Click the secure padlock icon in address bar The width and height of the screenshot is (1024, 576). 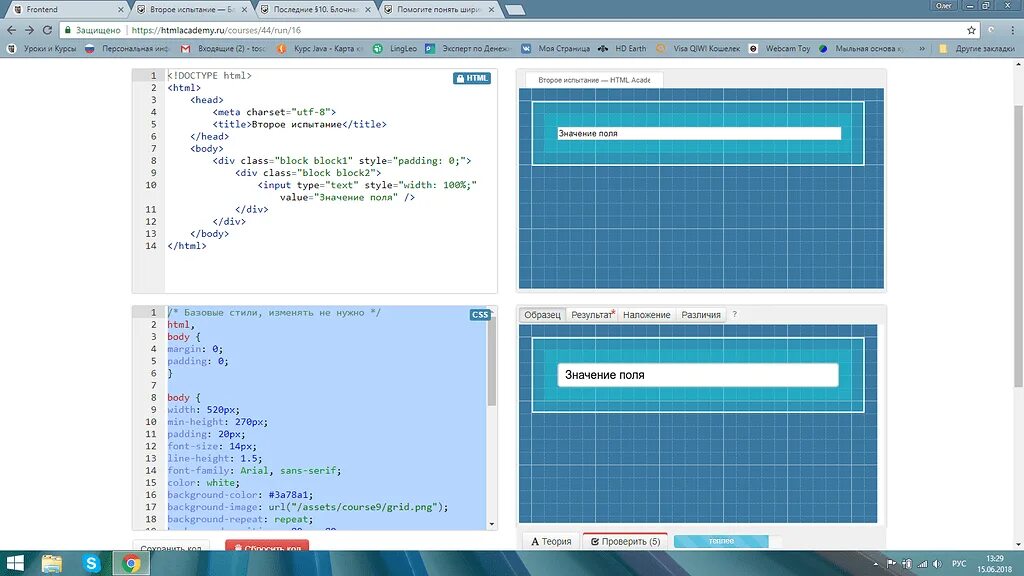[67, 30]
